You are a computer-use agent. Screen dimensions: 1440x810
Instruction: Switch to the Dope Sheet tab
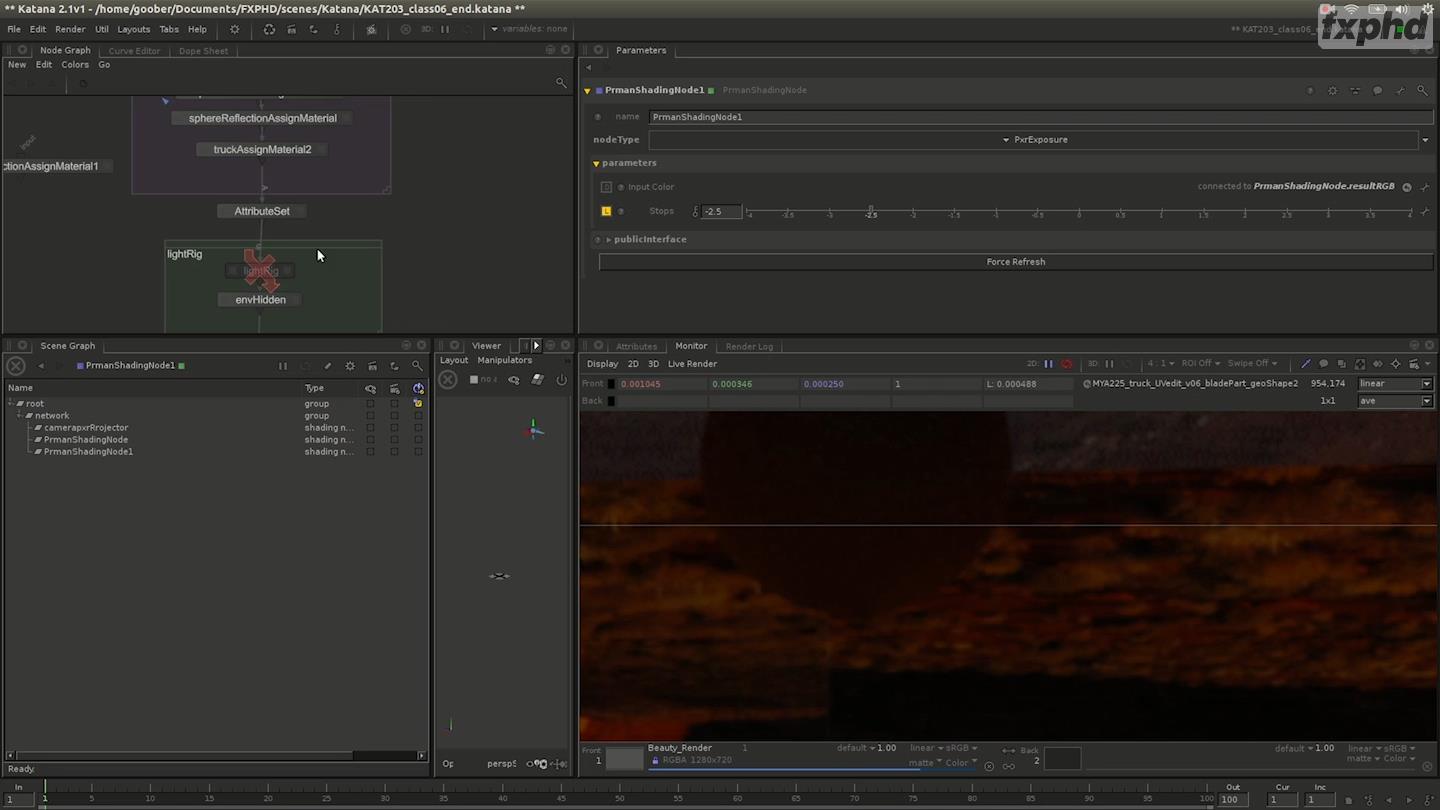click(203, 51)
